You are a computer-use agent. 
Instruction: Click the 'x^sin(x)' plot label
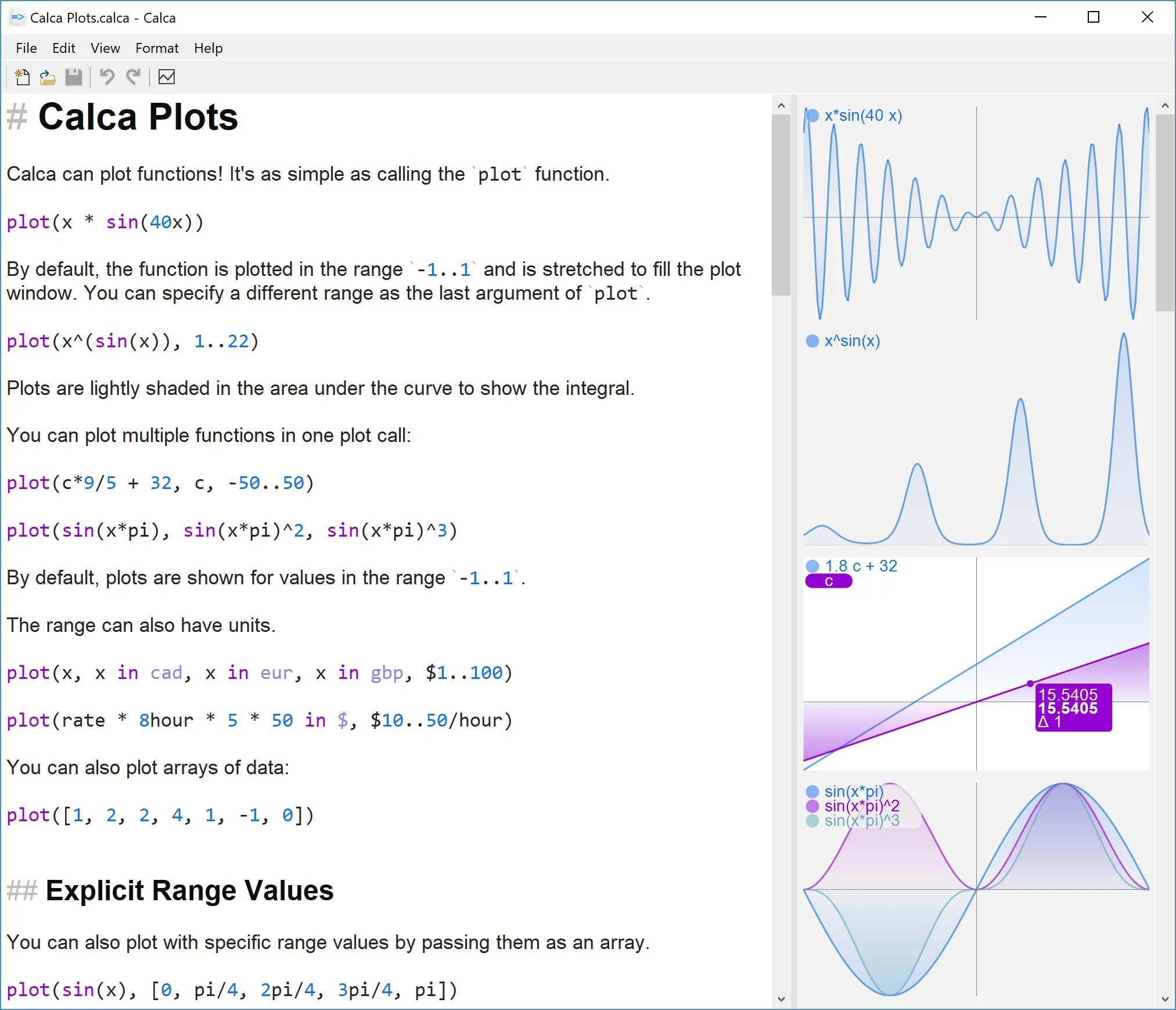[x=852, y=341]
